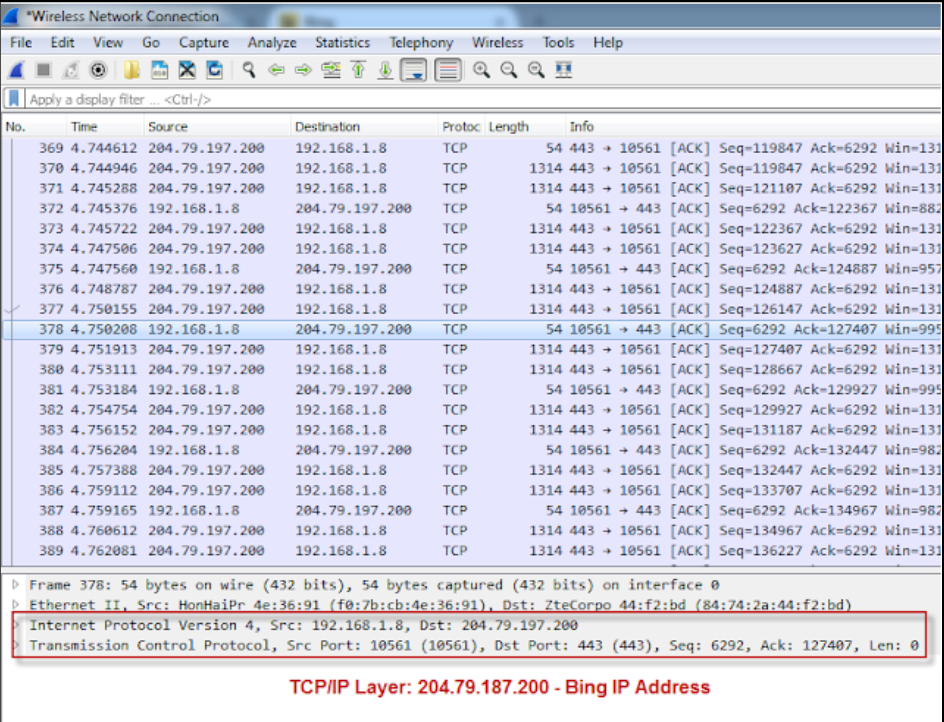Screen dimensions: 944x722
Task: Sort by the Protocol column header
Action: 461,127
